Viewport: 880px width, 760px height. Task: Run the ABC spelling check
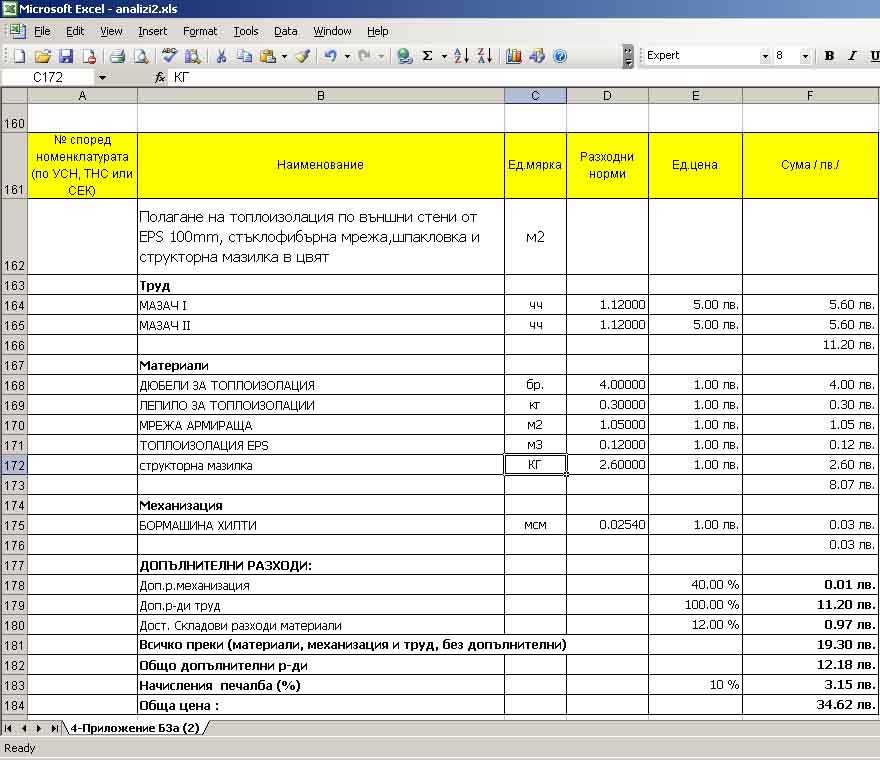tap(168, 56)
